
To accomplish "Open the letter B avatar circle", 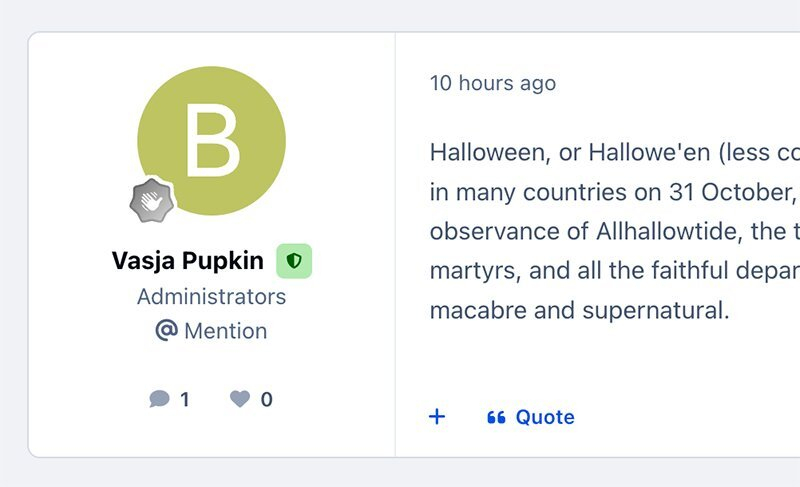I will click(x=211, y=141).
